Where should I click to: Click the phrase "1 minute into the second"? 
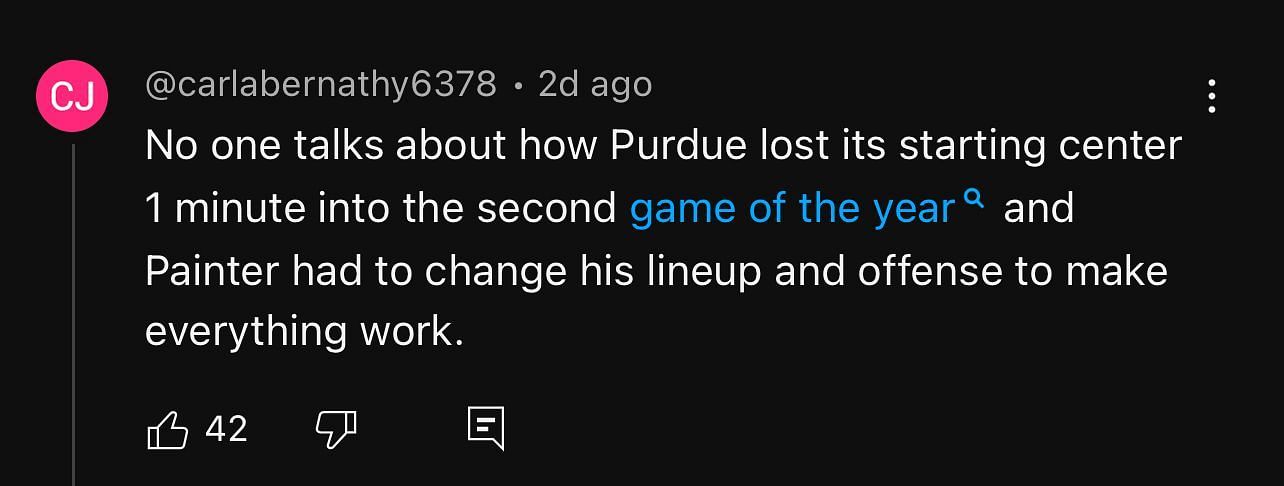pos(380,209)
